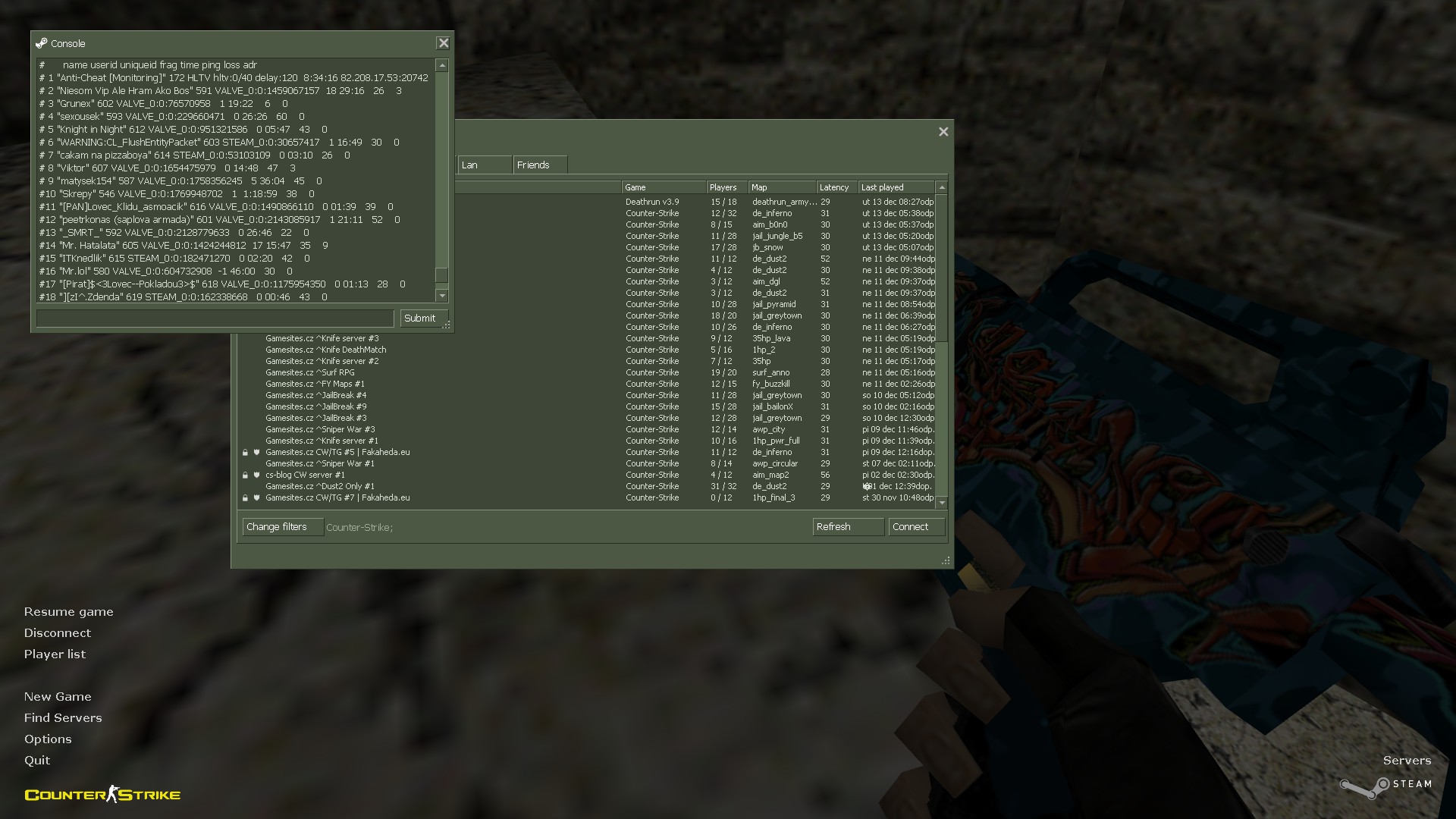Image resolution: width=1456 pixels, height=819 pixels.
Task: Open Player list from main menu
Action: [x=55, y=654]
